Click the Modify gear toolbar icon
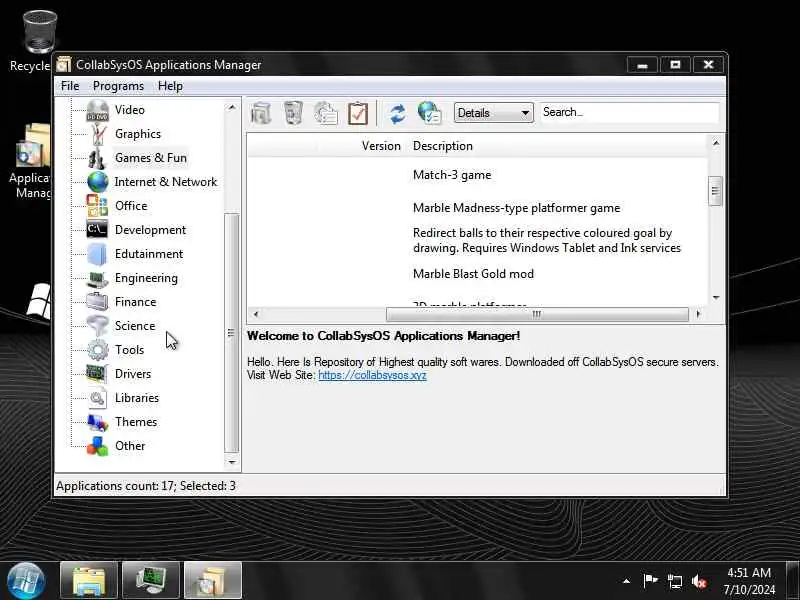Image resolution: width=800 pixels, height=600 pixels. click(x=326, y=113)
